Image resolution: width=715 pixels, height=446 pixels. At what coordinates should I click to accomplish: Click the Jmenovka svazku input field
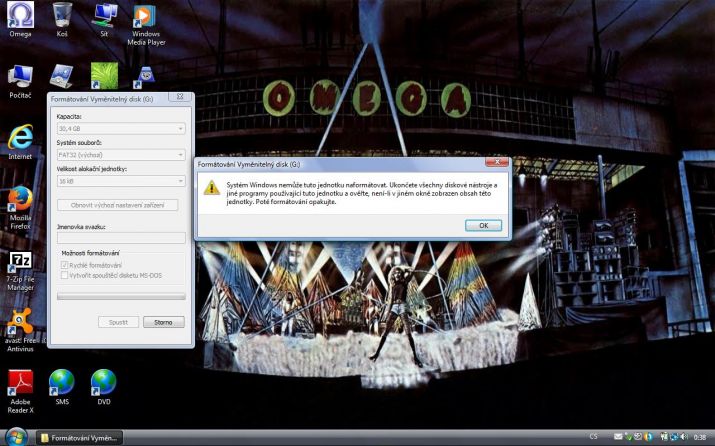[121, 238]
